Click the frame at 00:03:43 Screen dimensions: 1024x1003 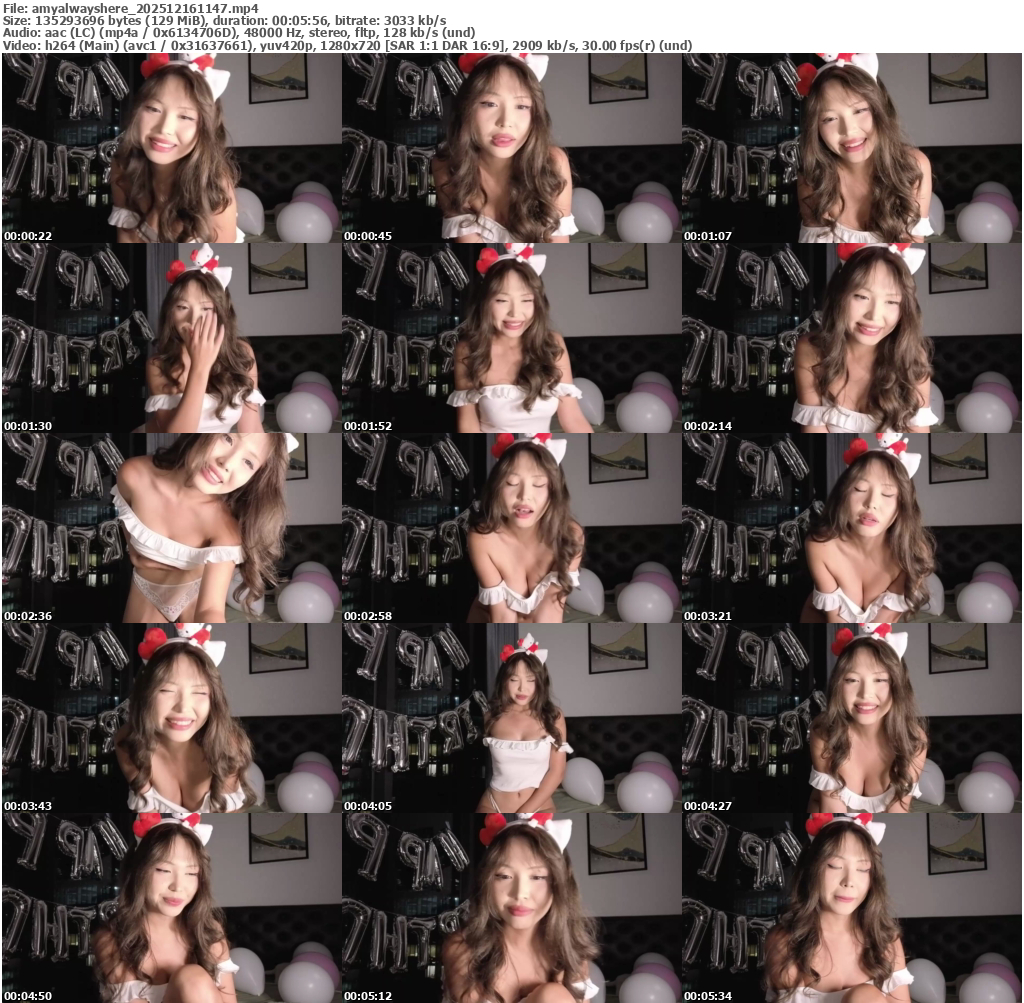click(171, 718)
